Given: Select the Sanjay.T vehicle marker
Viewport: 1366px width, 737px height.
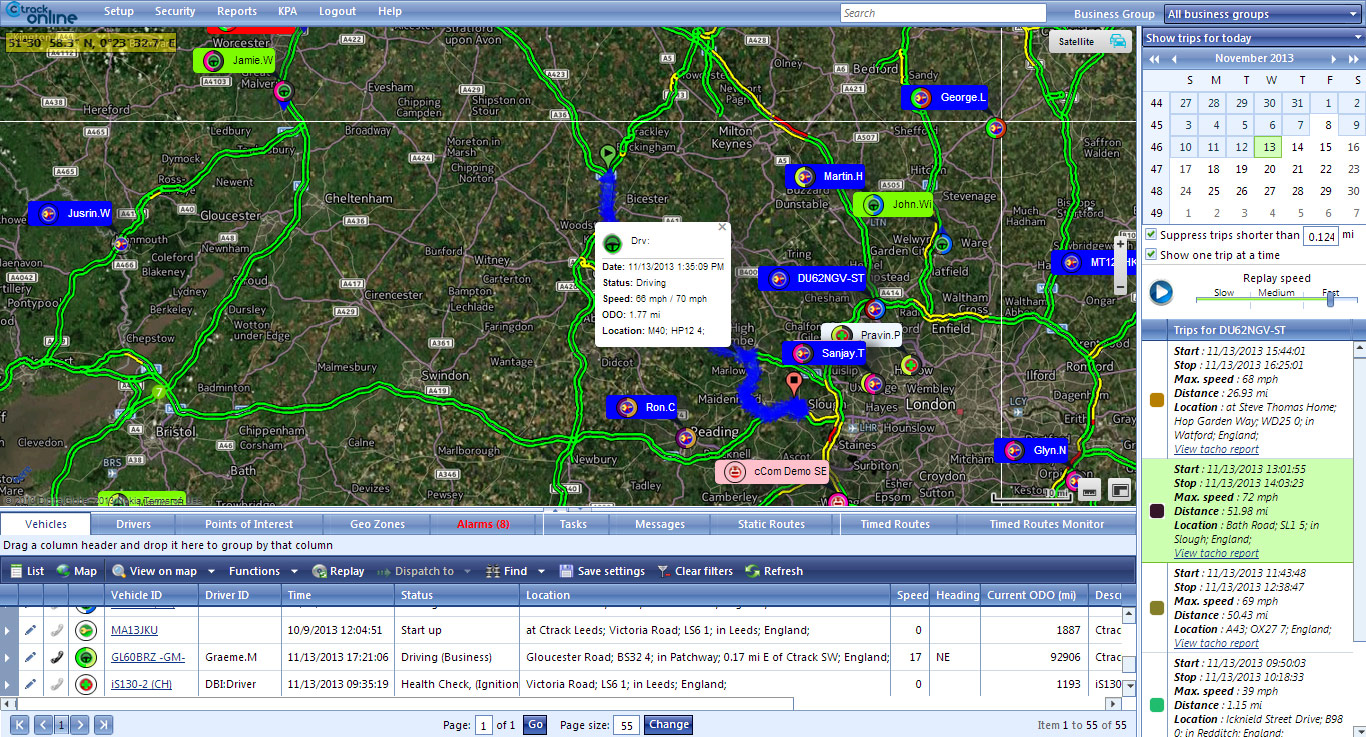Looking at the screenshot, I should 823,353.
